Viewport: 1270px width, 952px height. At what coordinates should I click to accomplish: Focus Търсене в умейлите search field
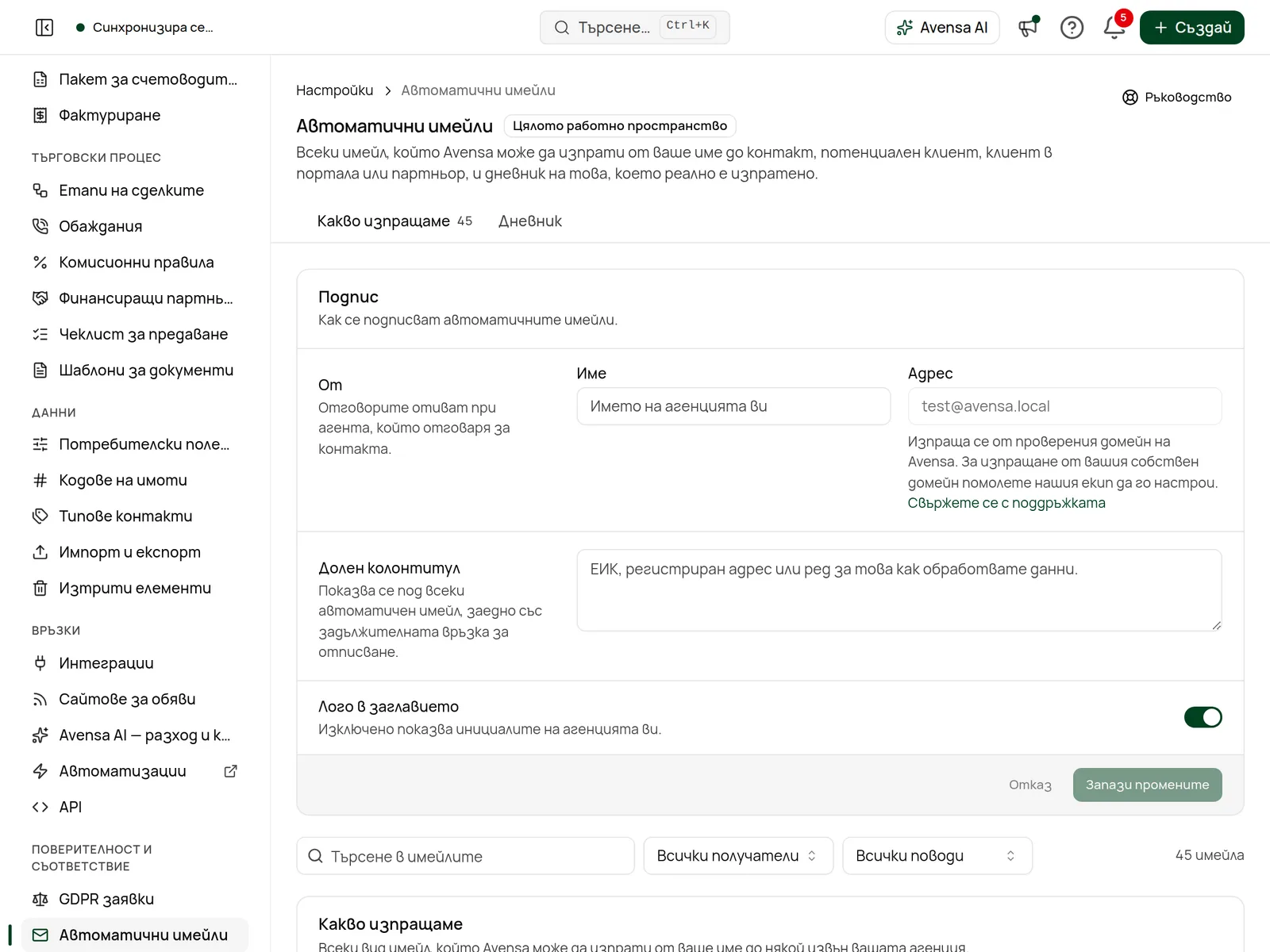click(466, 856)
